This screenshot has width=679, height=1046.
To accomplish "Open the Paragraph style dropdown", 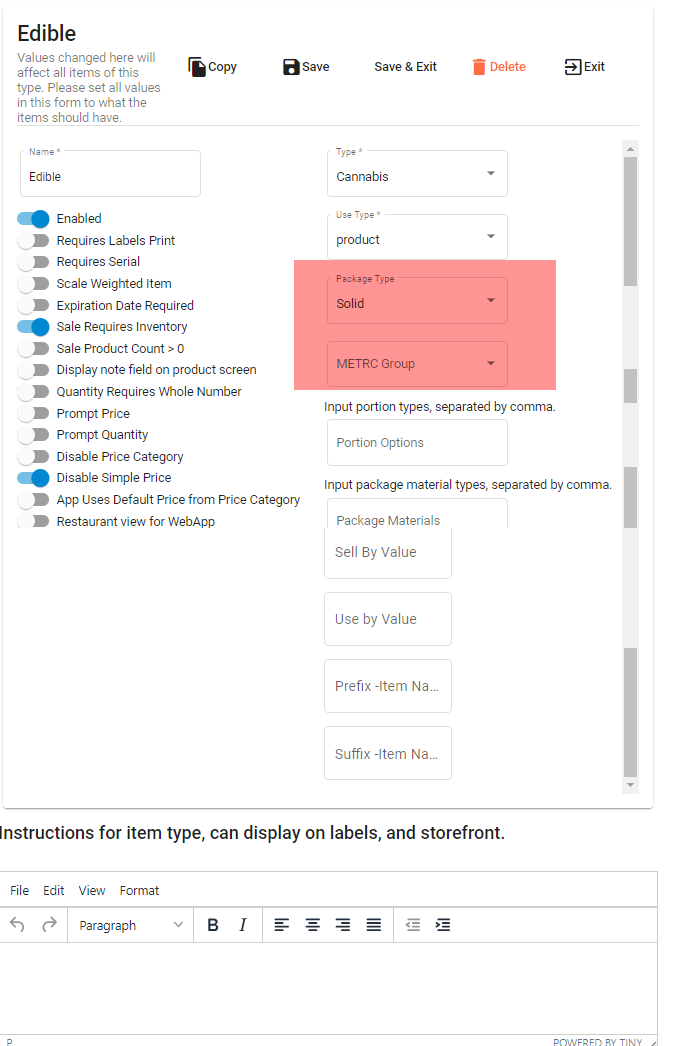I will coord(130,925).
